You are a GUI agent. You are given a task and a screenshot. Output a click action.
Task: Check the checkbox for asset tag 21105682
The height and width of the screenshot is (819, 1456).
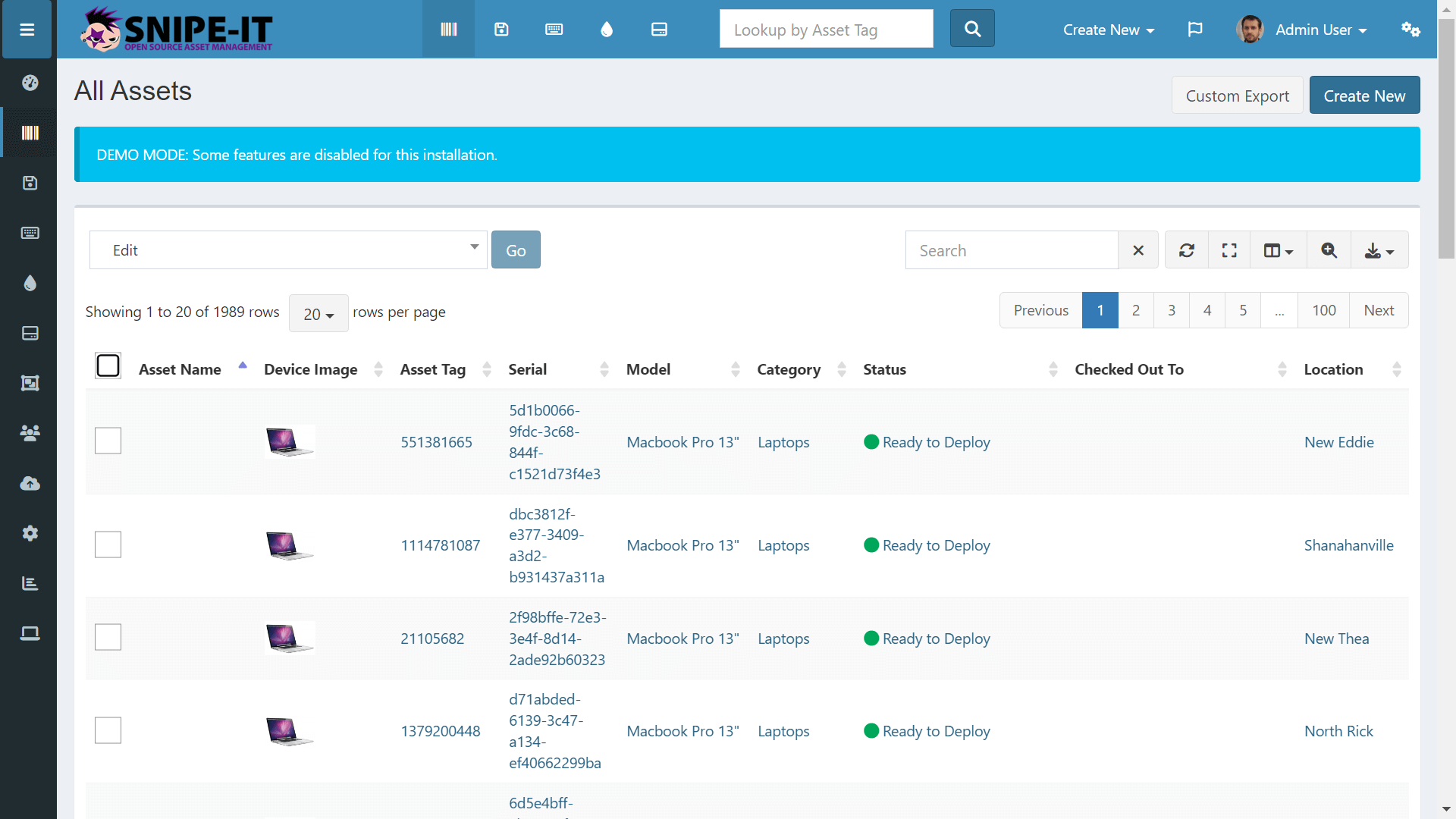(x=108, y=637)
